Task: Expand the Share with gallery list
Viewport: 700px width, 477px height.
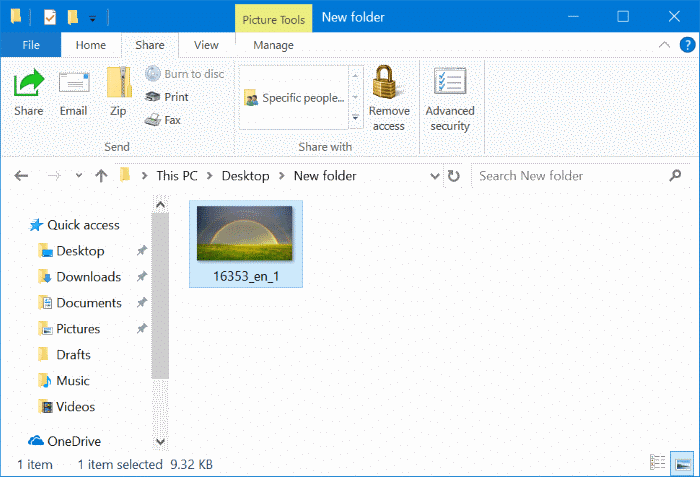Action: 355,118
